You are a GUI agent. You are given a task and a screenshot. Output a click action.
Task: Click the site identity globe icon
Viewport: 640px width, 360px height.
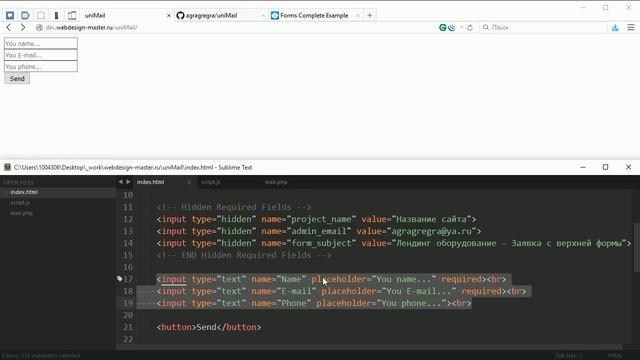39,27
